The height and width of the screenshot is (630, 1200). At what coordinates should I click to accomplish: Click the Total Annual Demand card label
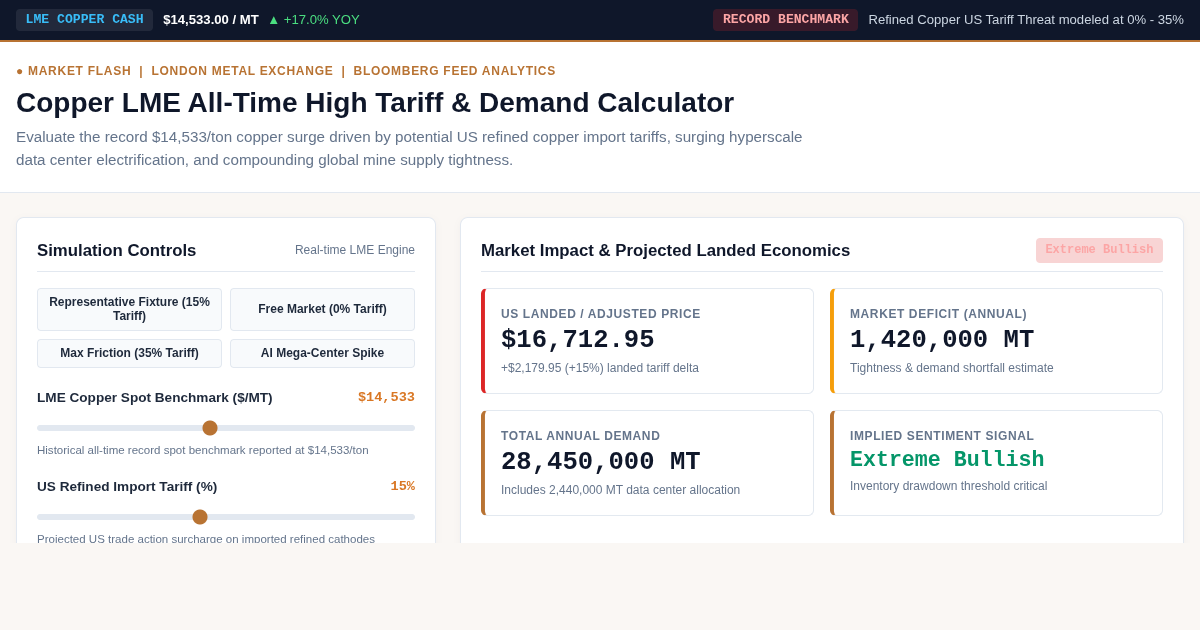tap(581, 436)
